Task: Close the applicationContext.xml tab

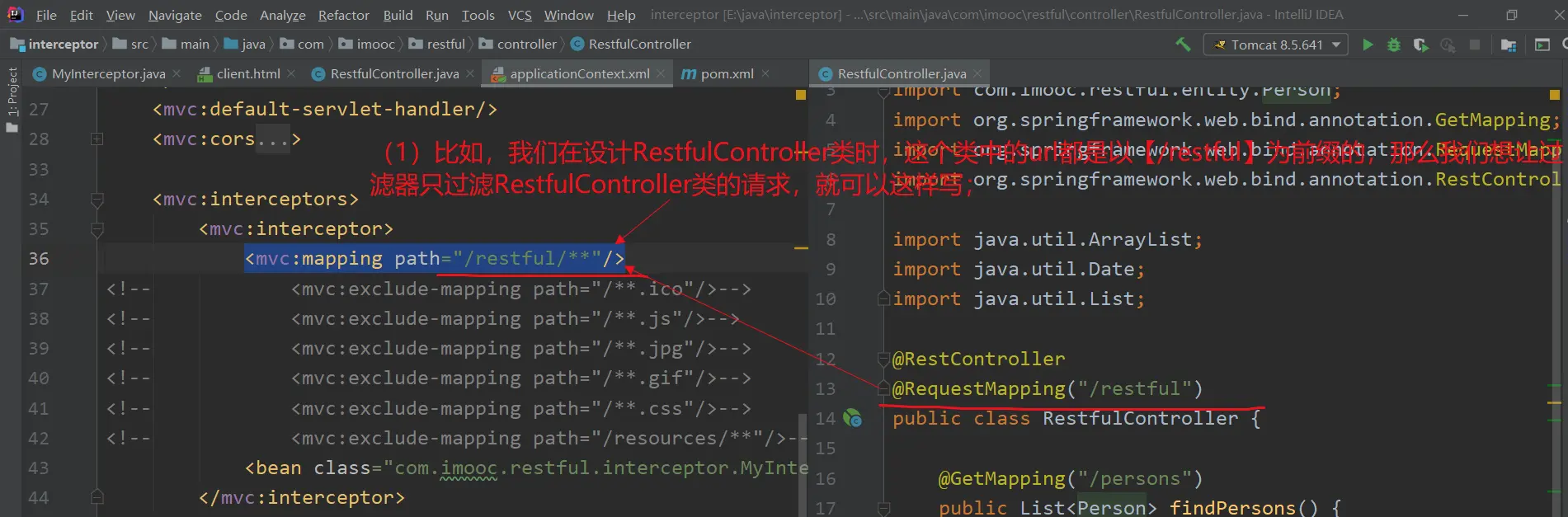Action: [661, 73]
